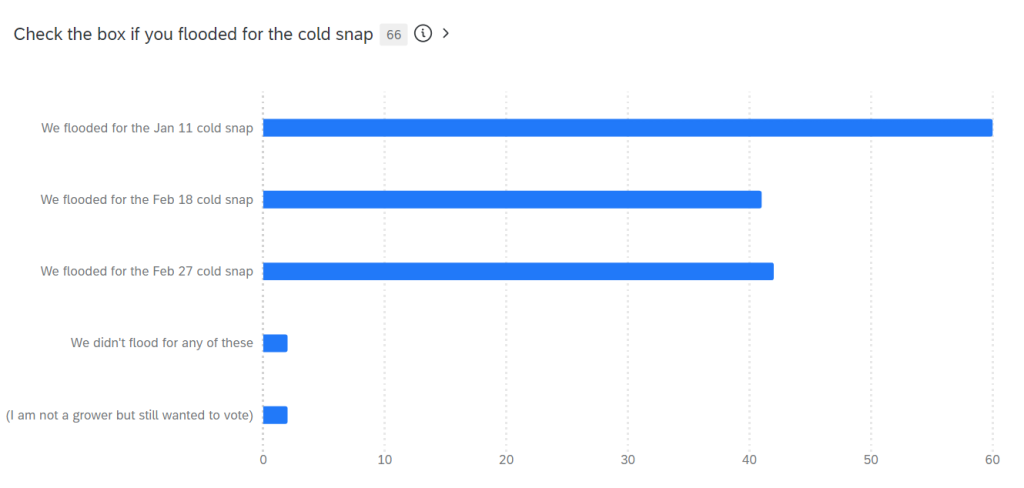Click 'We flooded for the Feb 18' label

tap(147, 199)
